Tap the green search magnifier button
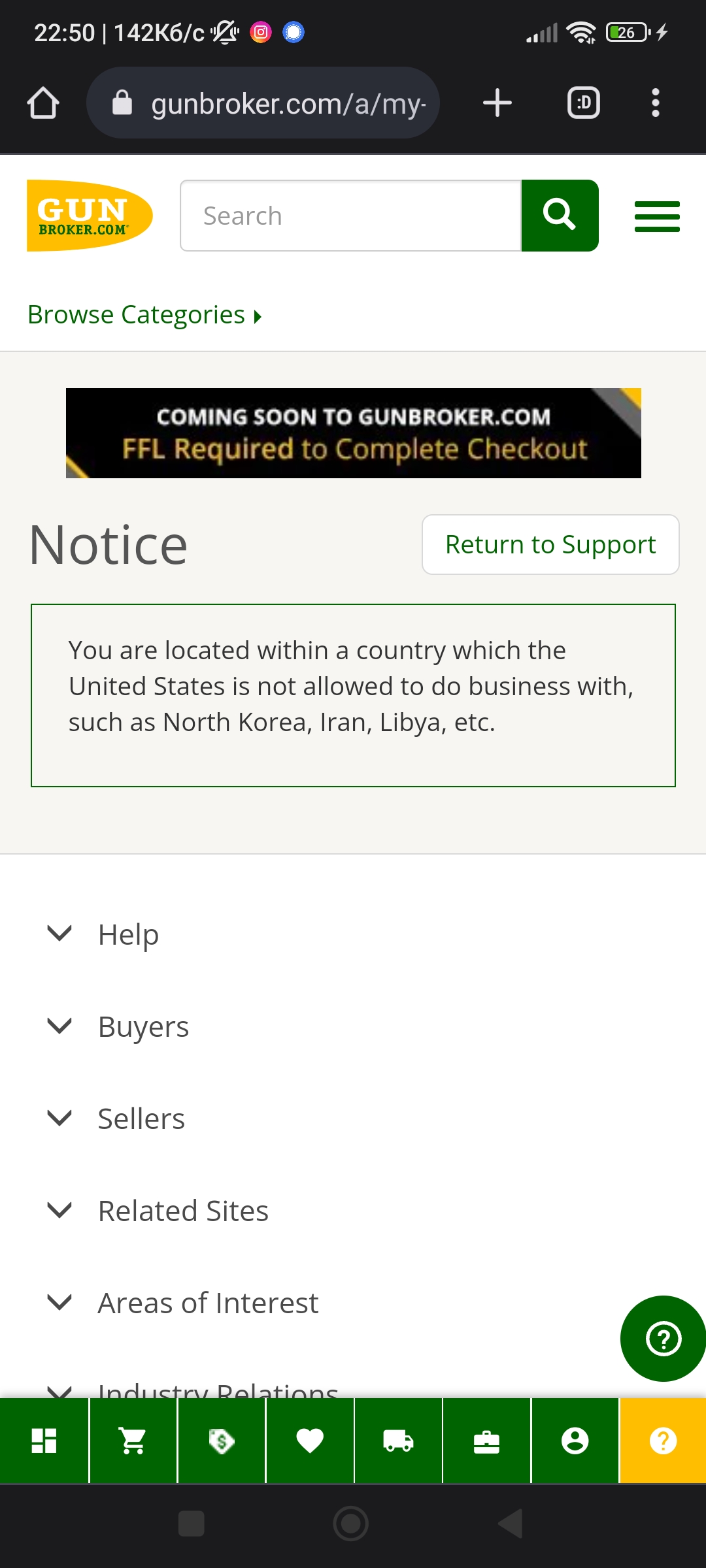Screen dimensions: 706x1568 tap(560, 216)
